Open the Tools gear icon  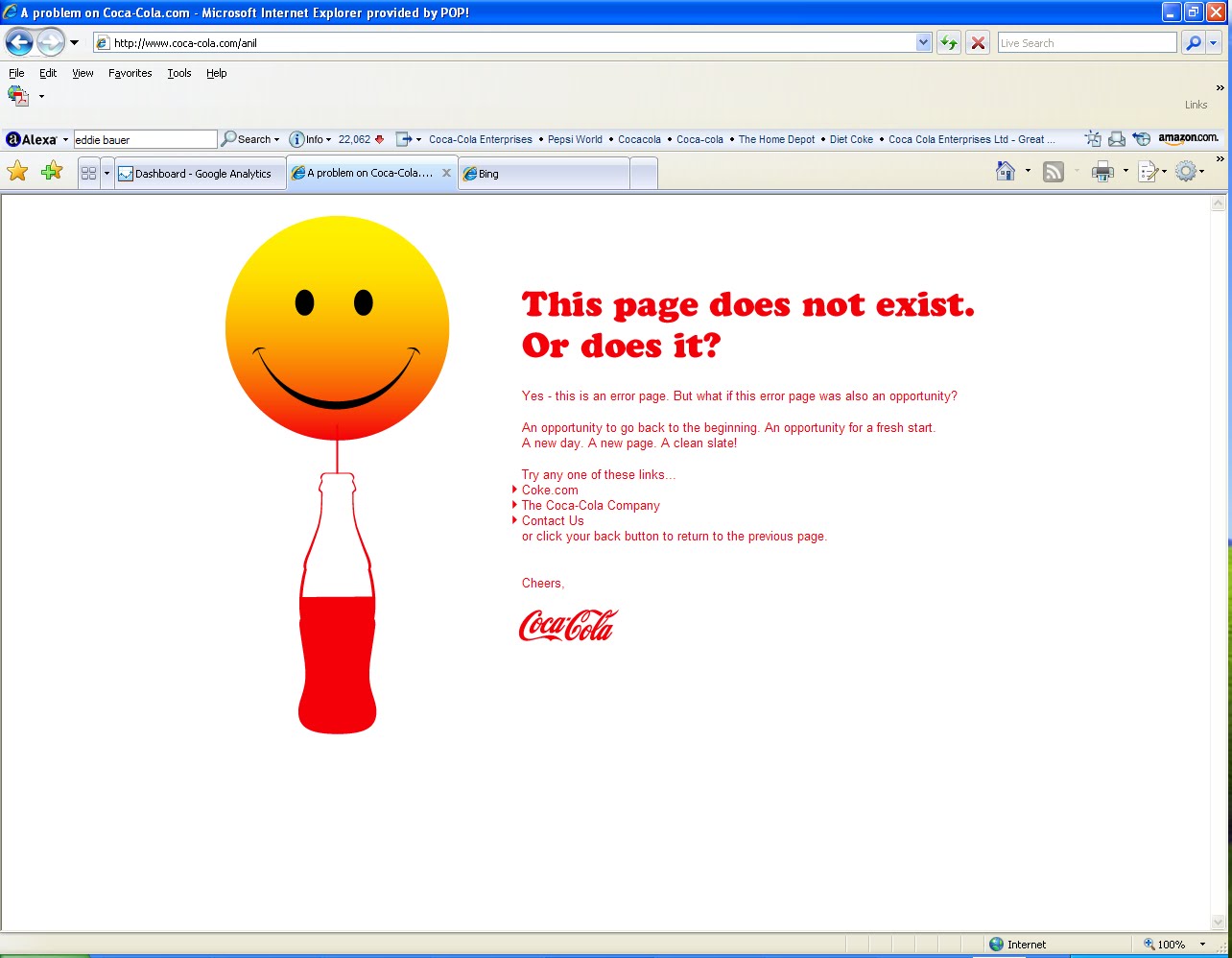[1187, 171]
